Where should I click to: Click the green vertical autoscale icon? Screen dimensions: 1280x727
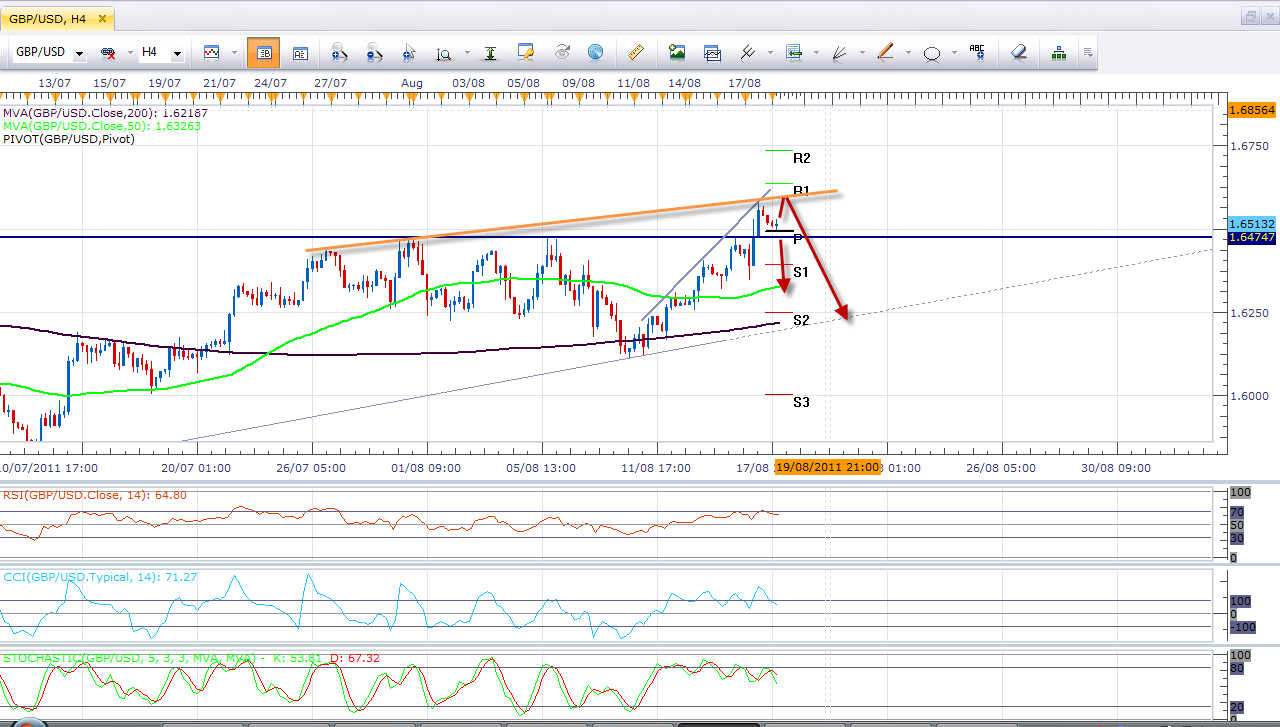(490, 52)
